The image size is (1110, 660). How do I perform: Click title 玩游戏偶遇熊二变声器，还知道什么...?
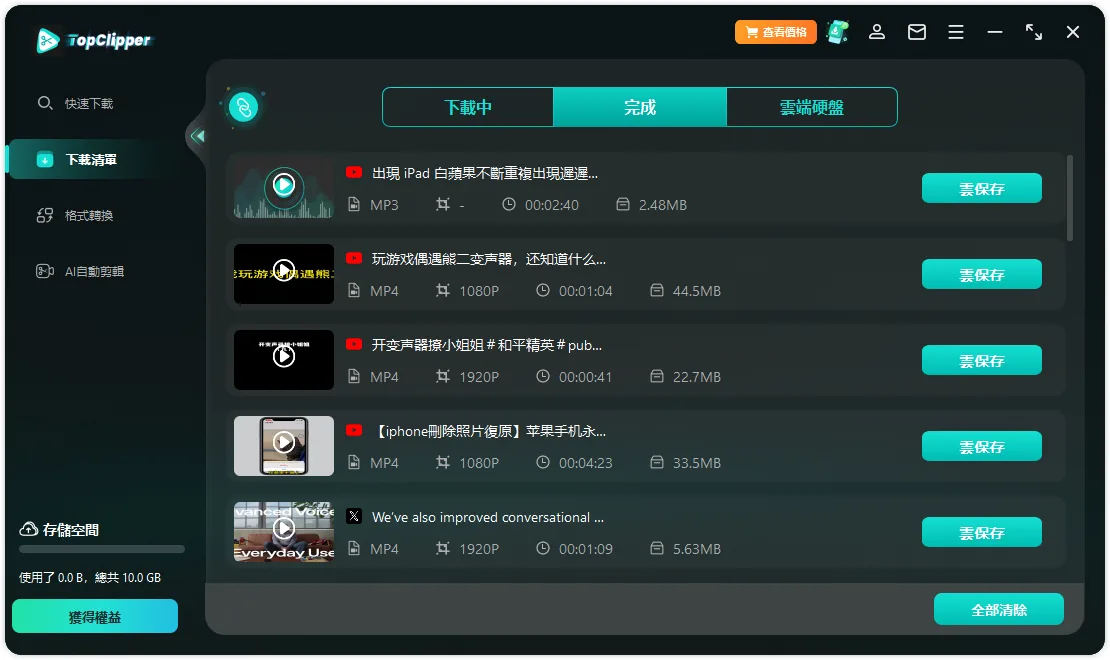click(x=488, y=259)
